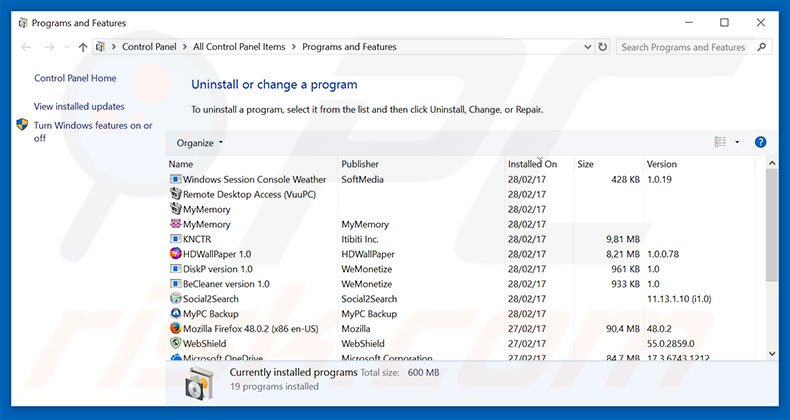The width and height of the screenshot is (790, 420).
Task: Click the DiskP version 1.0 icon
Action: click(175, 269)
